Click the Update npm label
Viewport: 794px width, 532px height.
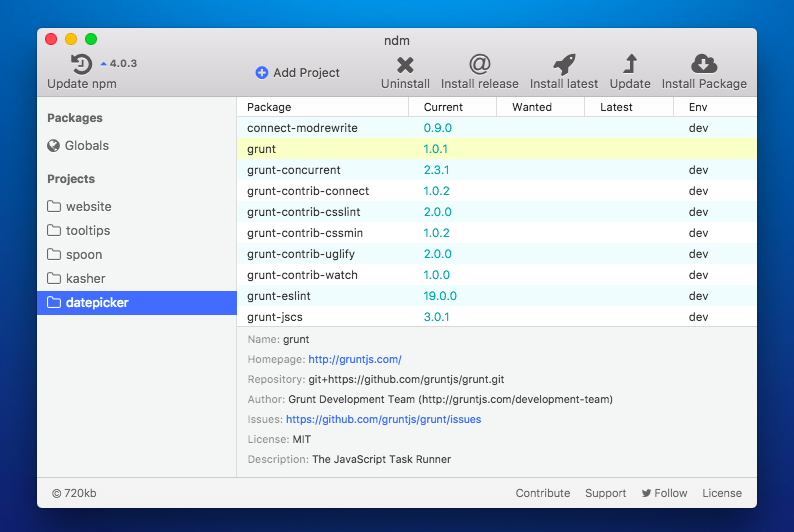coord(82,84)
